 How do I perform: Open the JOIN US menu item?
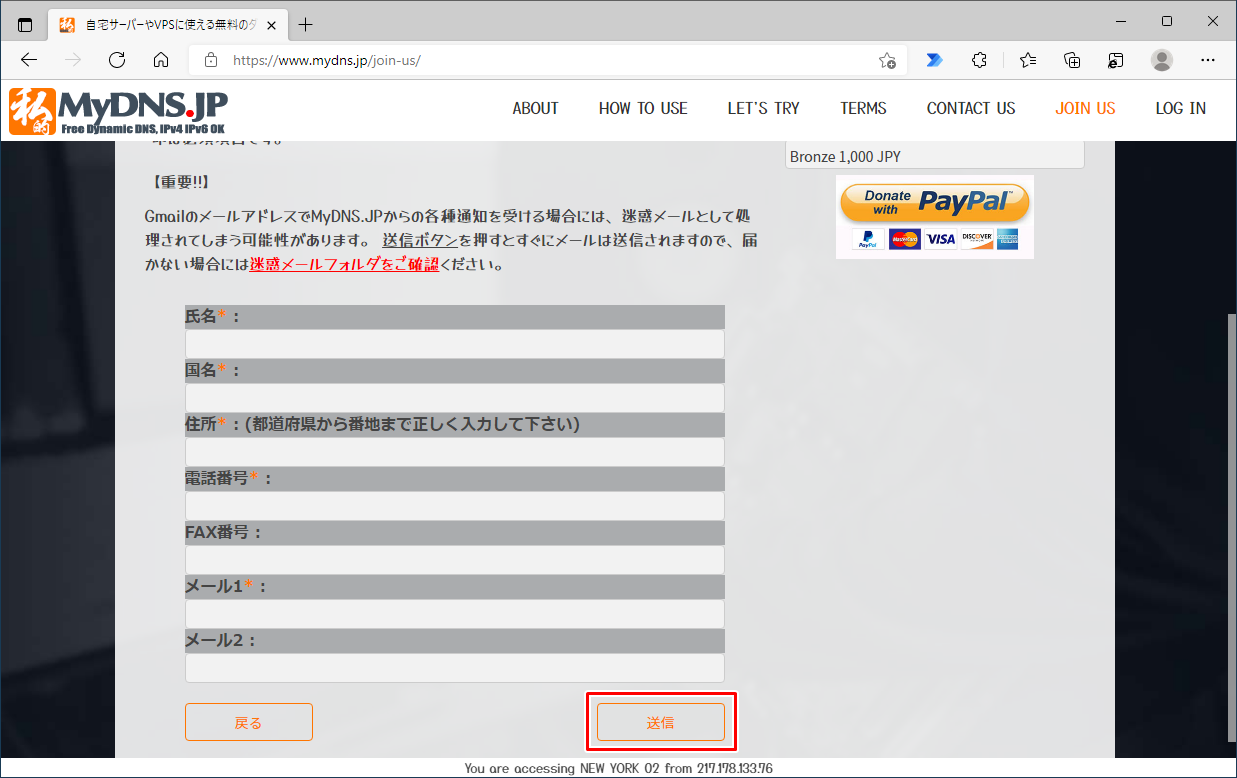[x=1085, y=108]
